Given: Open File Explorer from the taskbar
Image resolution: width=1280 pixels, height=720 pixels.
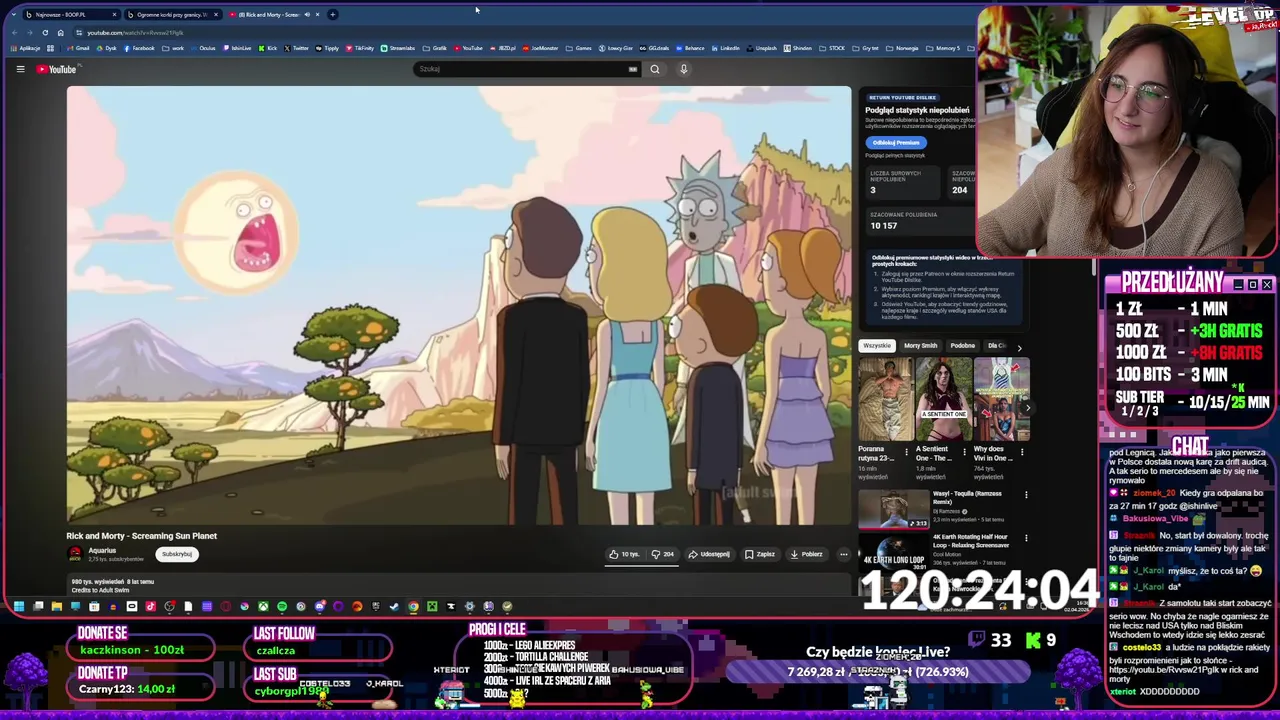Looking at the screenshot, I should [x=56, y=606].
